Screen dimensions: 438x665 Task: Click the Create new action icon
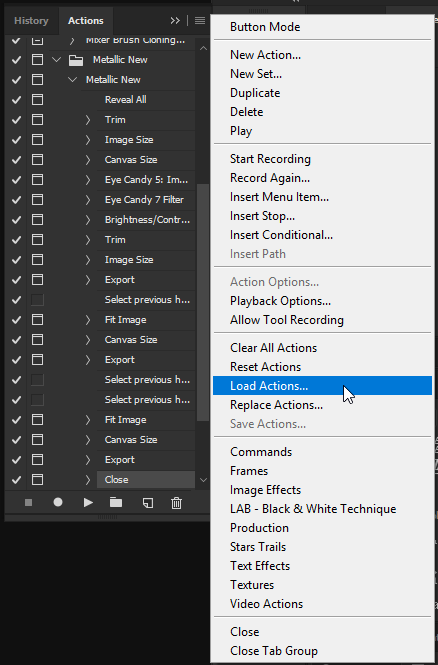(x=148, y=503)
